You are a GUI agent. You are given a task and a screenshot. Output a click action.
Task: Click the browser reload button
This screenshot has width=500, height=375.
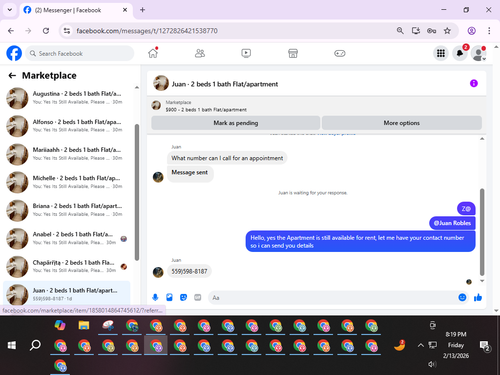[x=46, y=31]
